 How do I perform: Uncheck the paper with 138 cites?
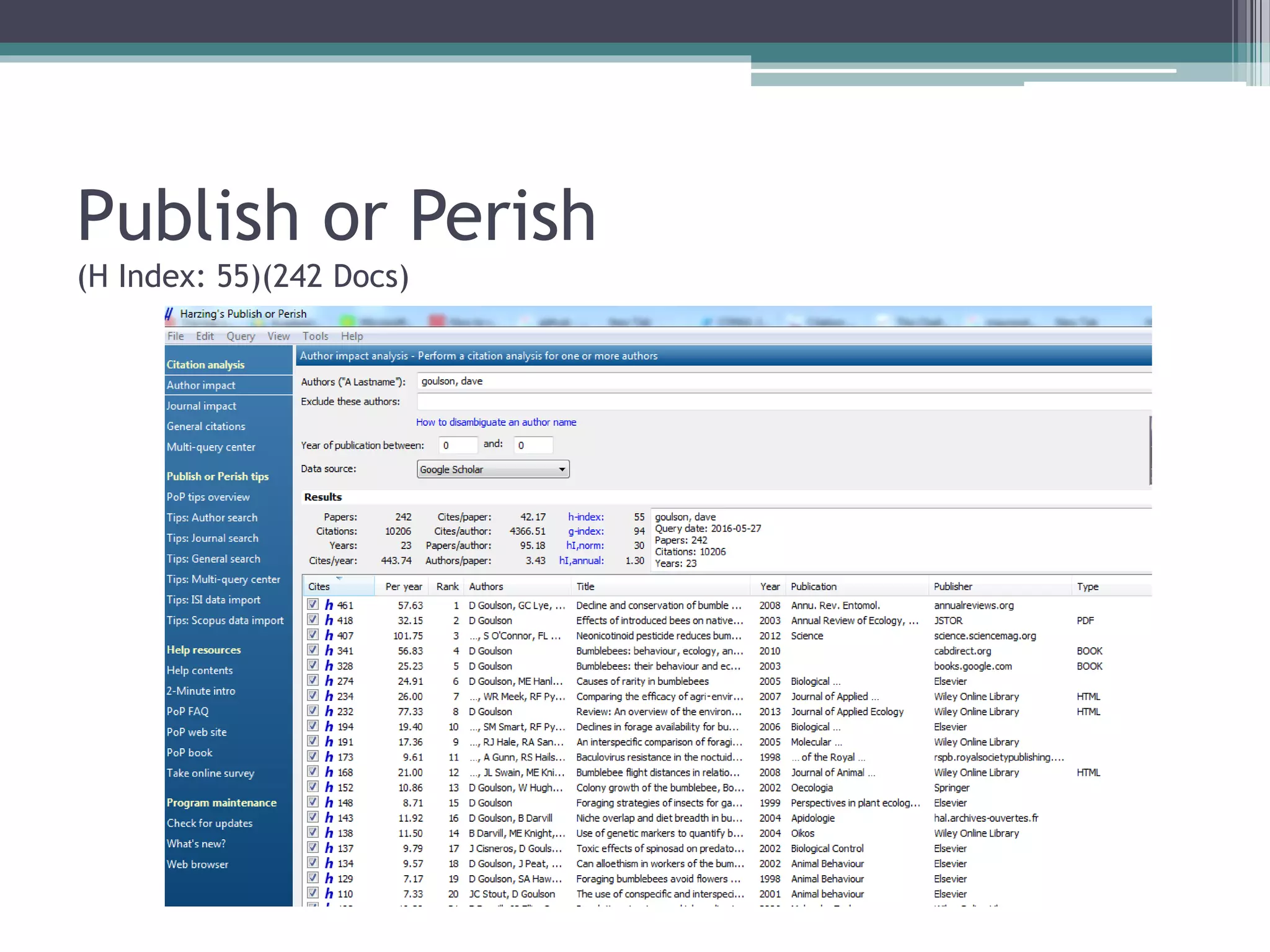pos(313,832)
